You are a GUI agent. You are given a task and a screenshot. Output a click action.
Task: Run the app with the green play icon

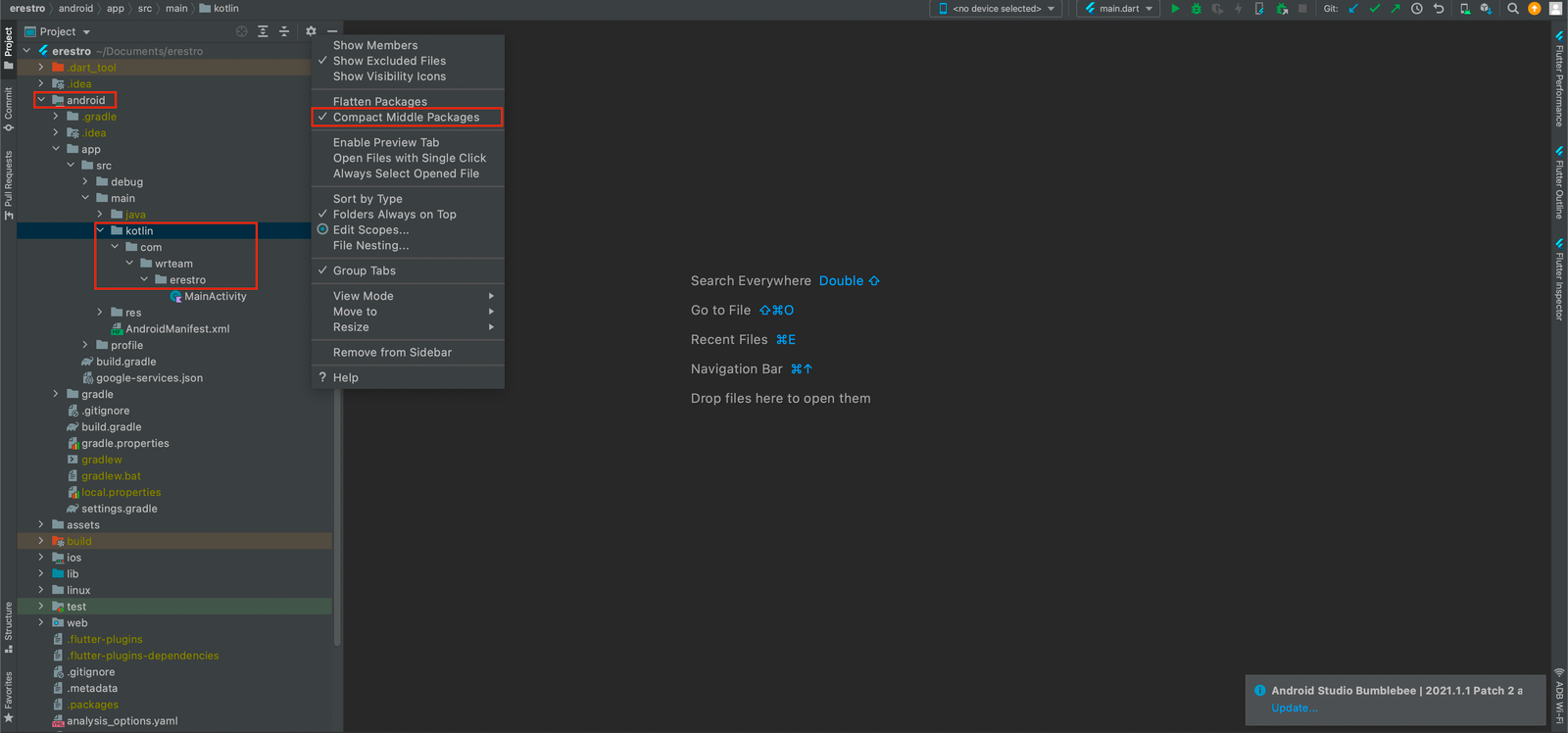(x=1175, y=9)
